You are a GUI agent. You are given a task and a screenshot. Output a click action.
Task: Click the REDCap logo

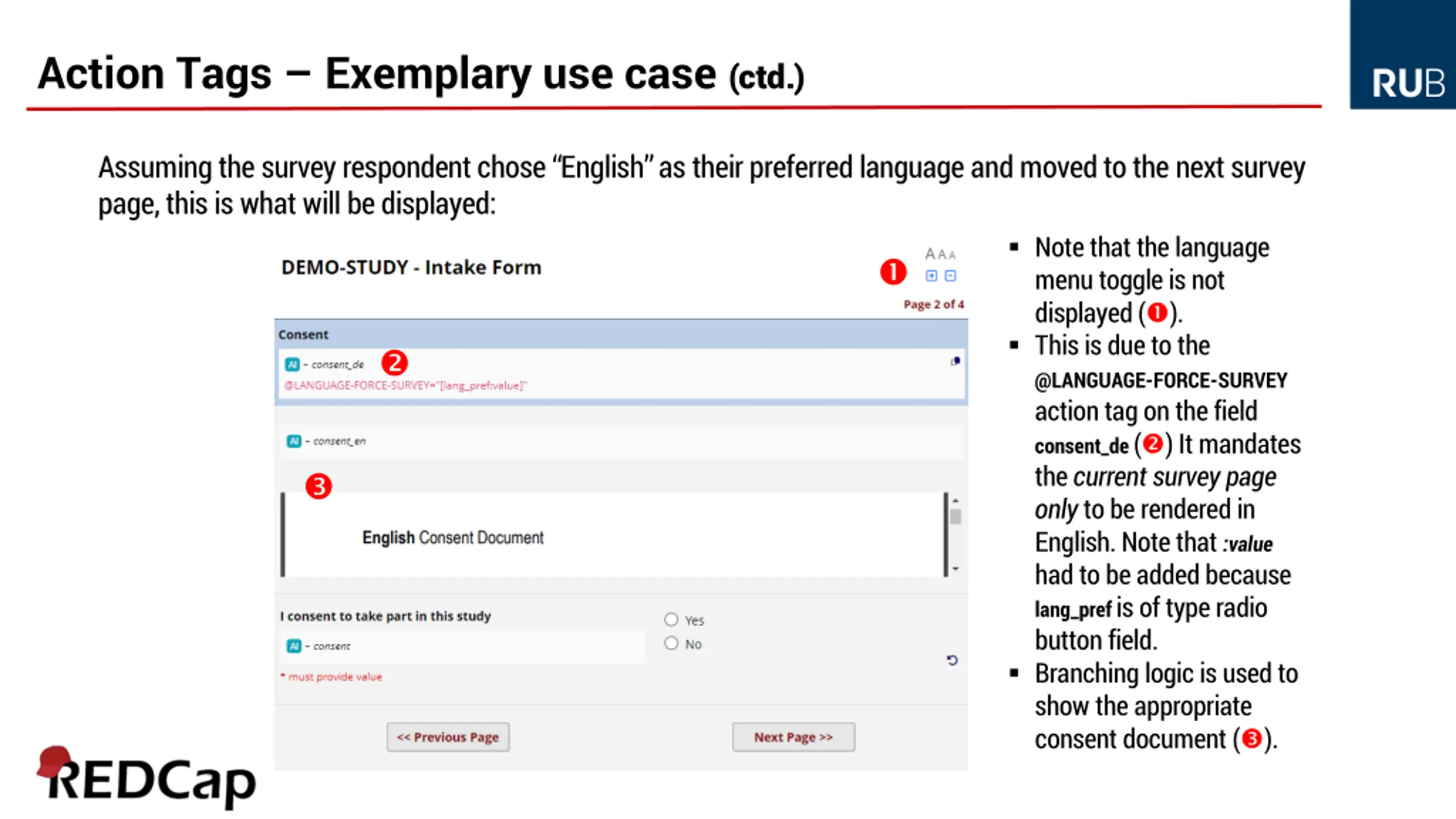147,778
